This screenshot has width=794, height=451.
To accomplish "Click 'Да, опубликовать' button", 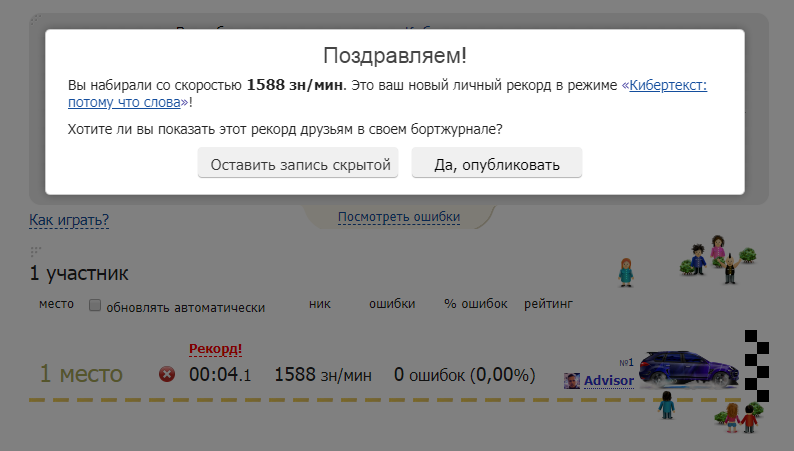I will pyautogui.click(x=497, y=163).
